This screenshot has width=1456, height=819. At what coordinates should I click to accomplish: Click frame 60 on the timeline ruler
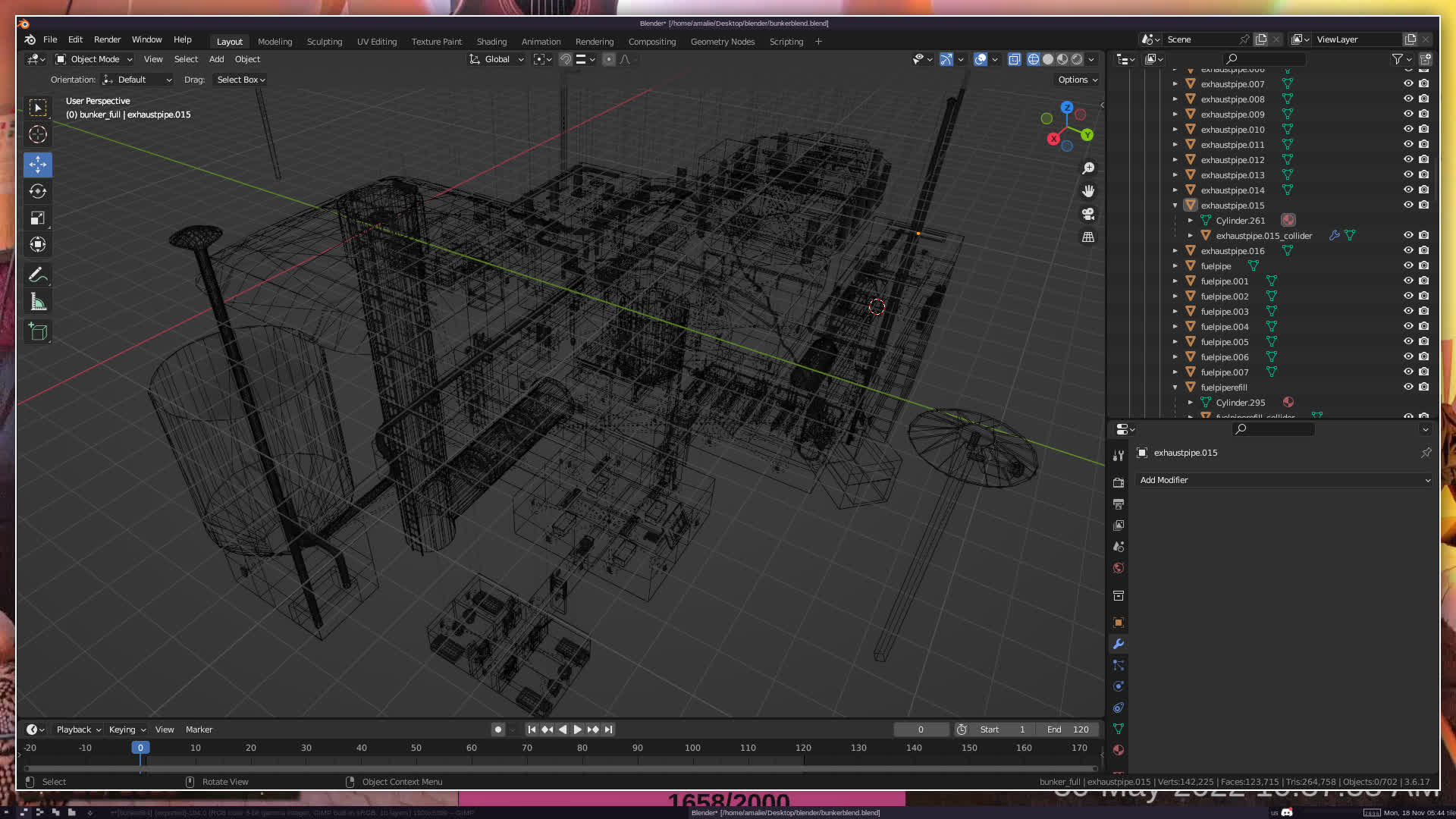click(x=472, y=748)
